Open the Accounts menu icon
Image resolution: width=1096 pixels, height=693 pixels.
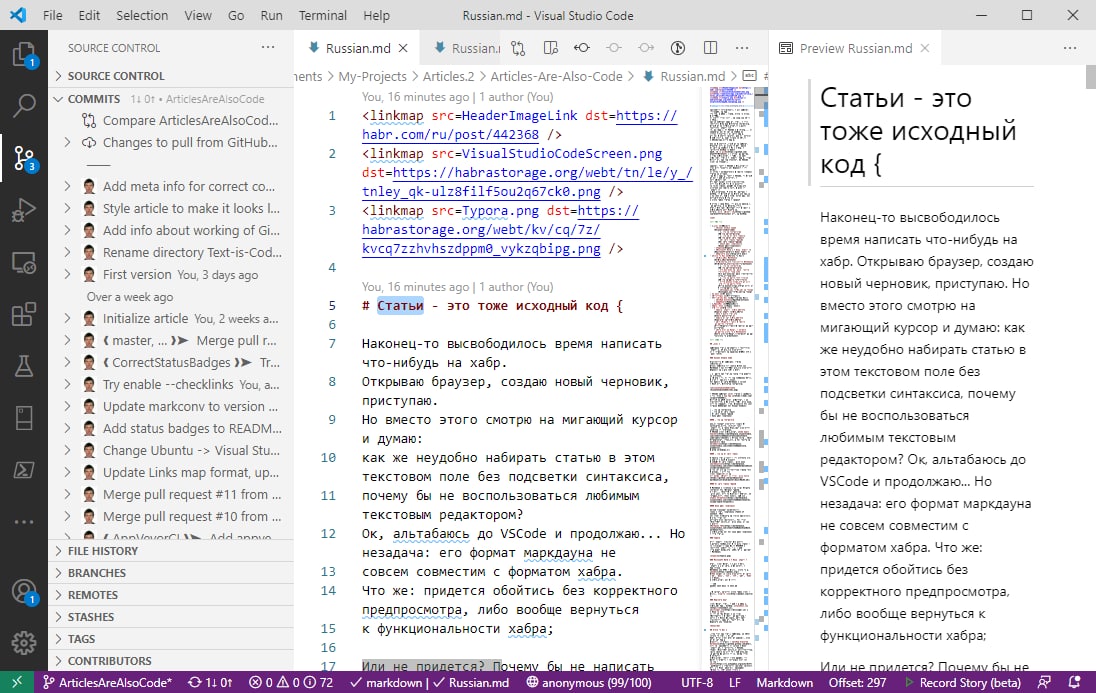click(x=24, y=592)
